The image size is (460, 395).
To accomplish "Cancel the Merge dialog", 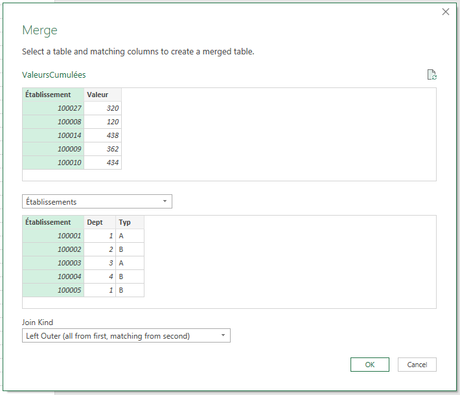I will 417,364.
